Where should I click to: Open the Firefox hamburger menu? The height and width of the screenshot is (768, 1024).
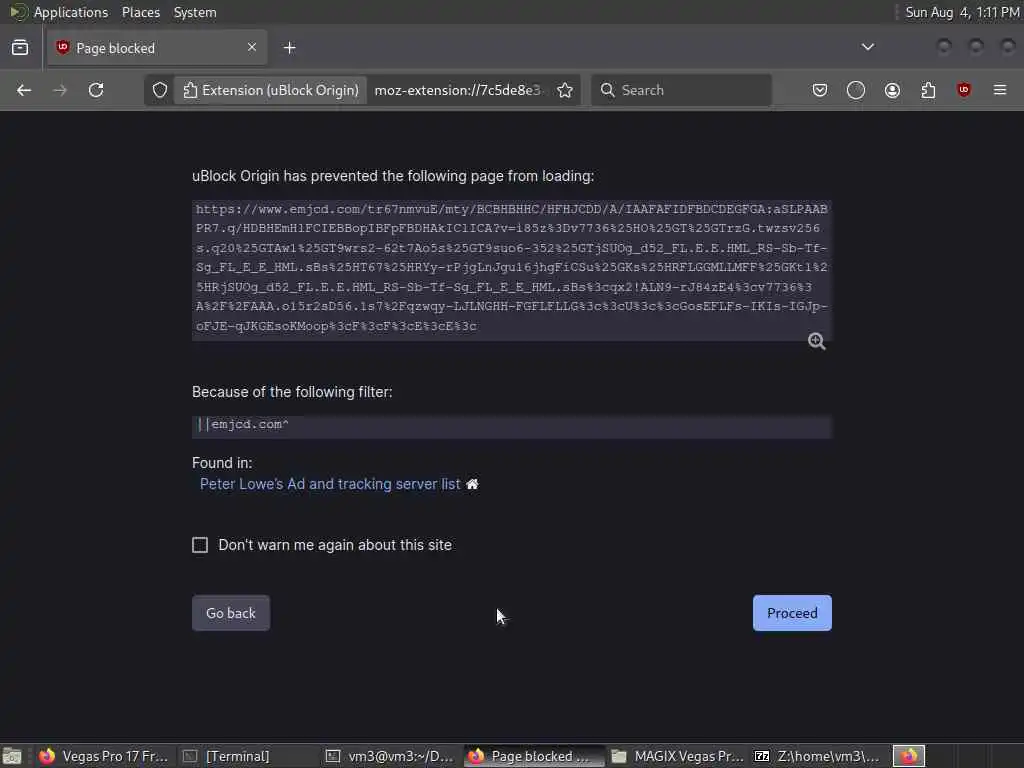[x=1000, y=90]
